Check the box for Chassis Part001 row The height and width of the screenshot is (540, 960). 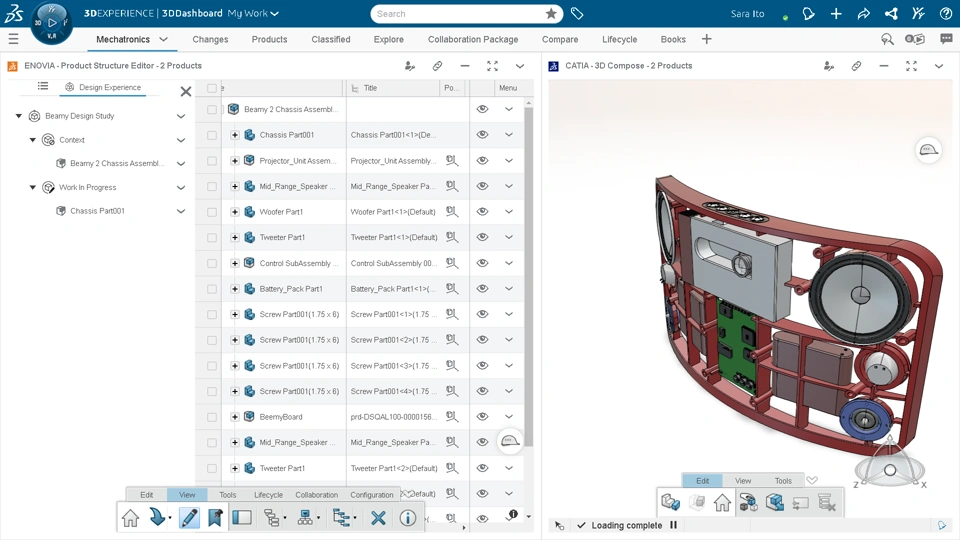click(212, 135)
